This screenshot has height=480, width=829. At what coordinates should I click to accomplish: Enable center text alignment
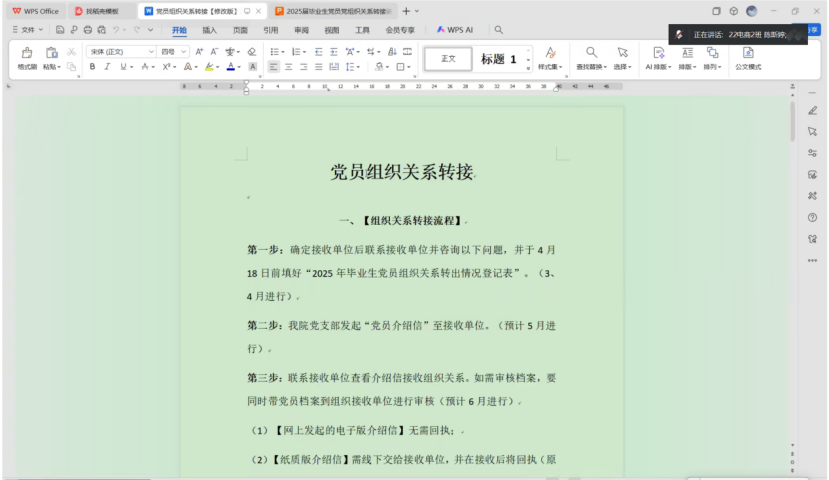(288, 67)
